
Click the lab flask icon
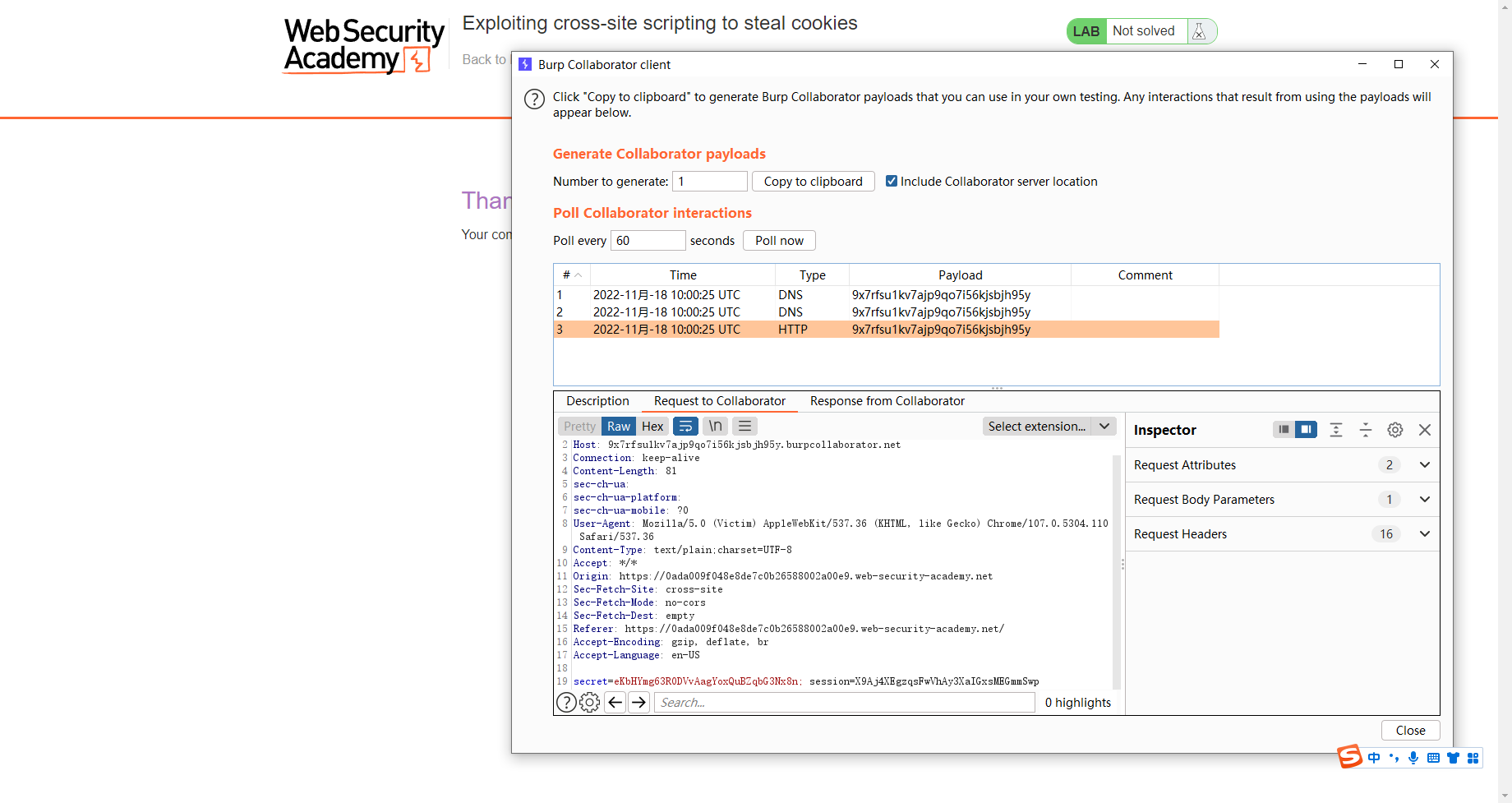tap(1199, 31)
